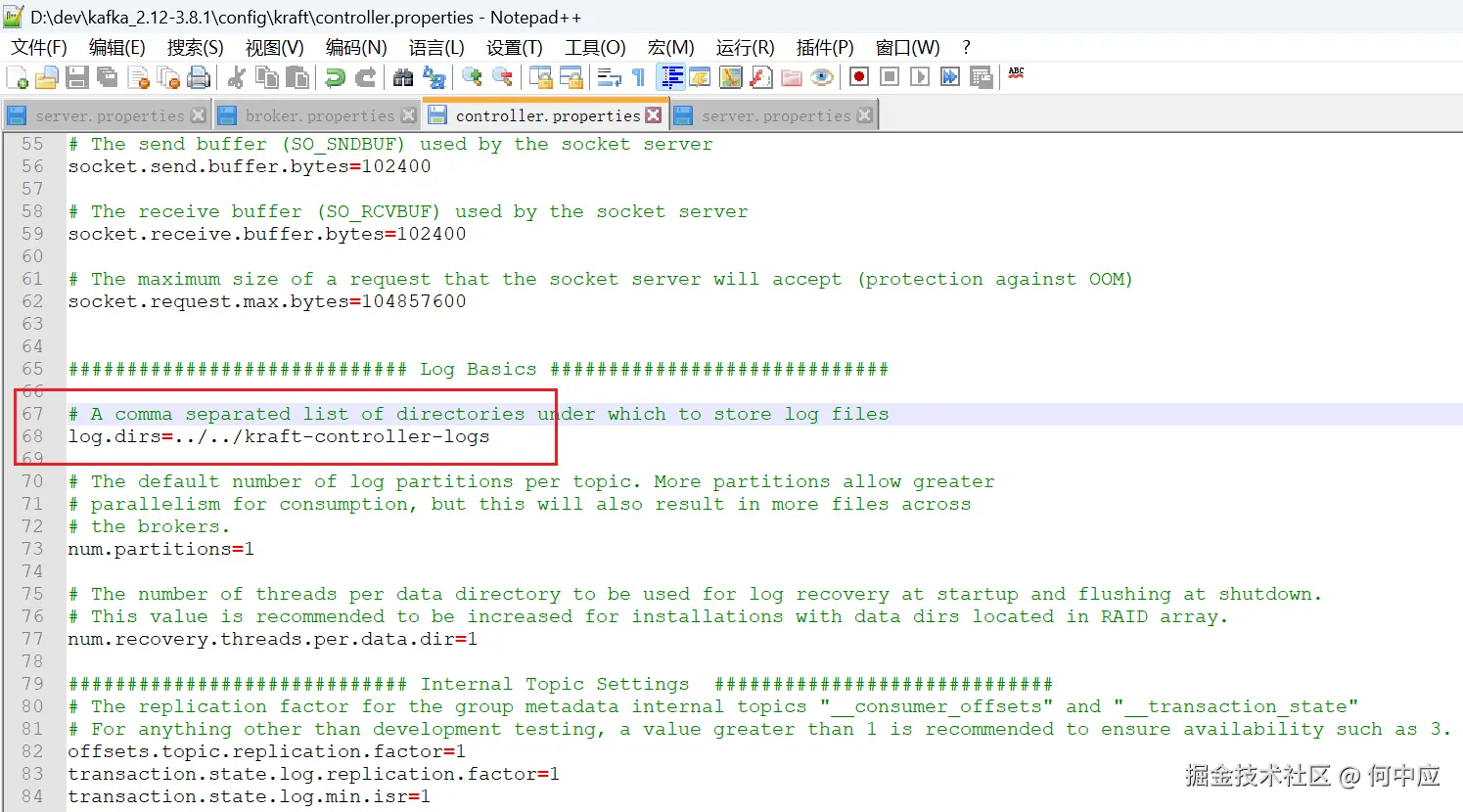Toggle synchronized horizontal scrolling icon
Screen dimensions: 1463x812
(571, 77)
